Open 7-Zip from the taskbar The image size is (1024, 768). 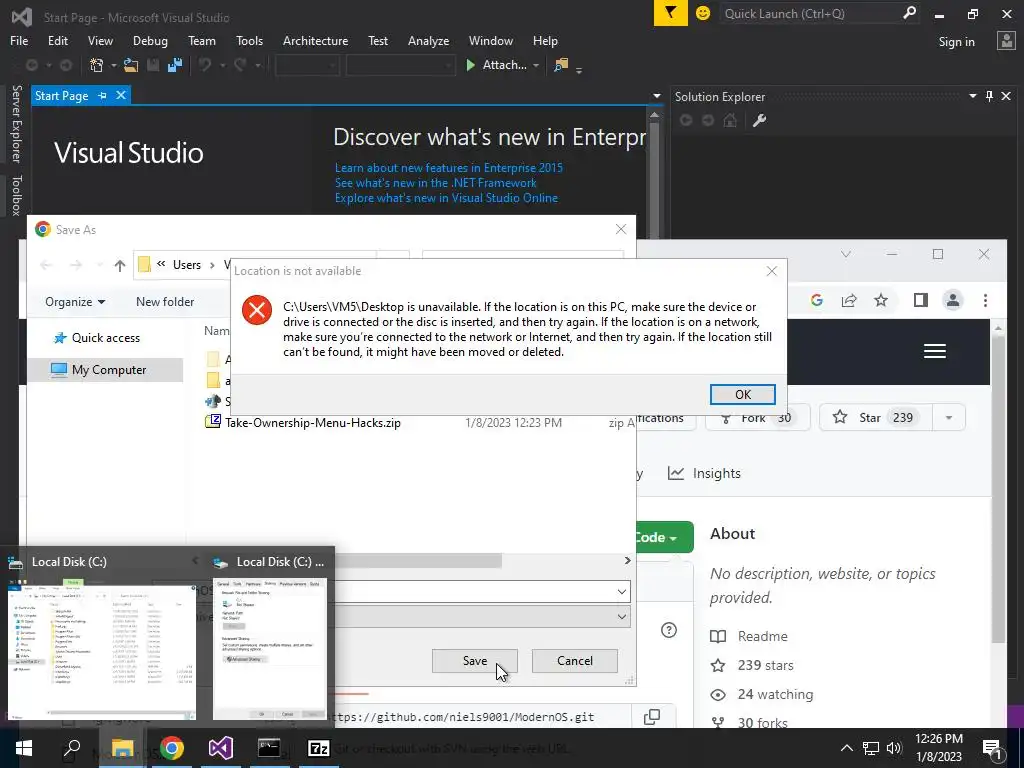point(318,748)
